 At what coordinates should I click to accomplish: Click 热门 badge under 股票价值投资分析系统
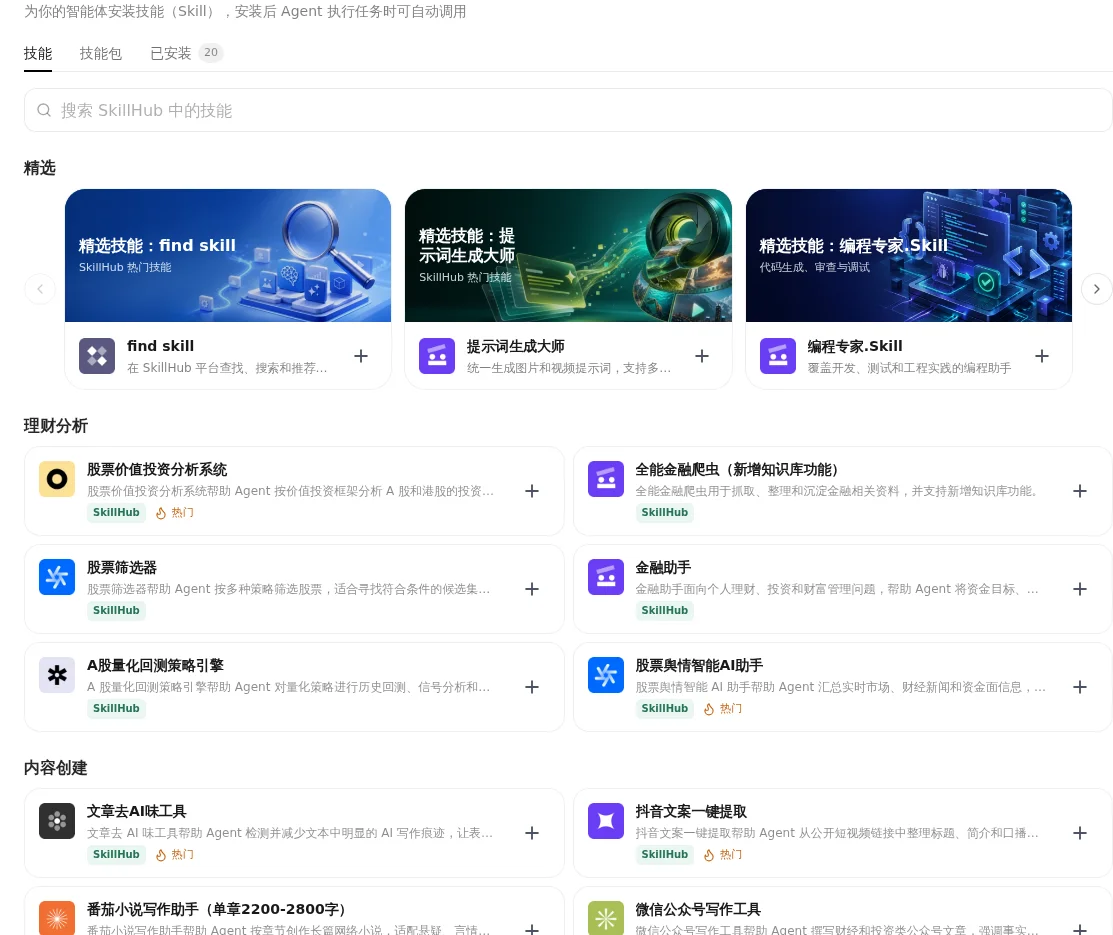tap(175, 512)
